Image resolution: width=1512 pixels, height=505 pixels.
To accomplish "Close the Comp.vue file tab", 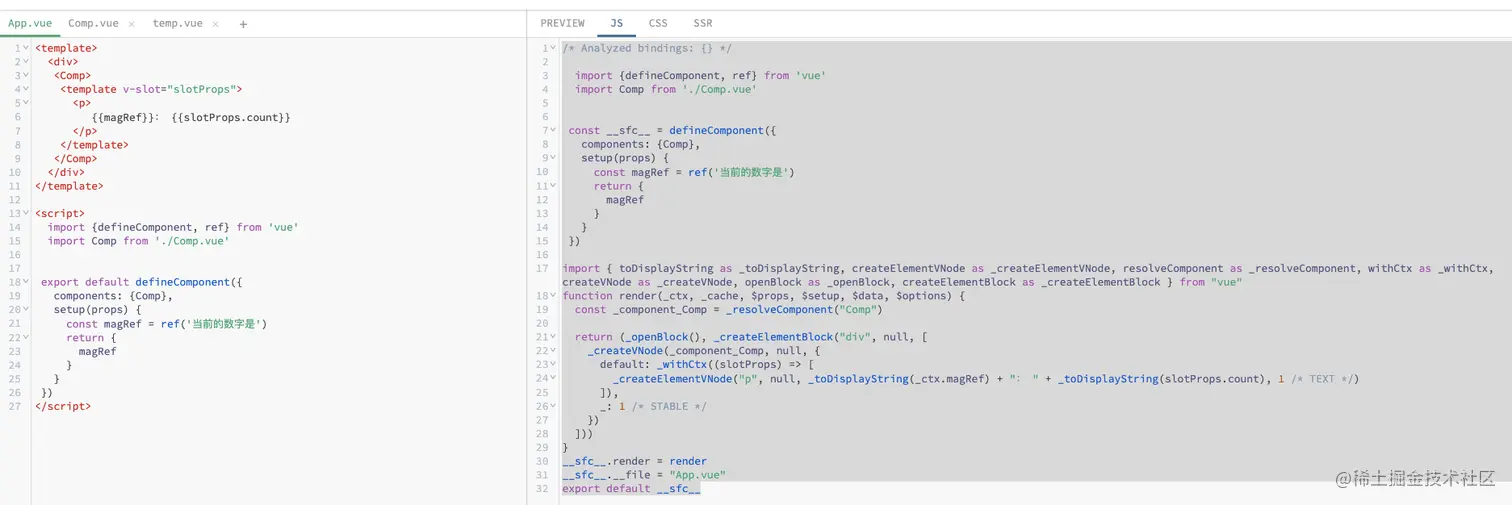I will pyautogui.click(x=132, y=24).
